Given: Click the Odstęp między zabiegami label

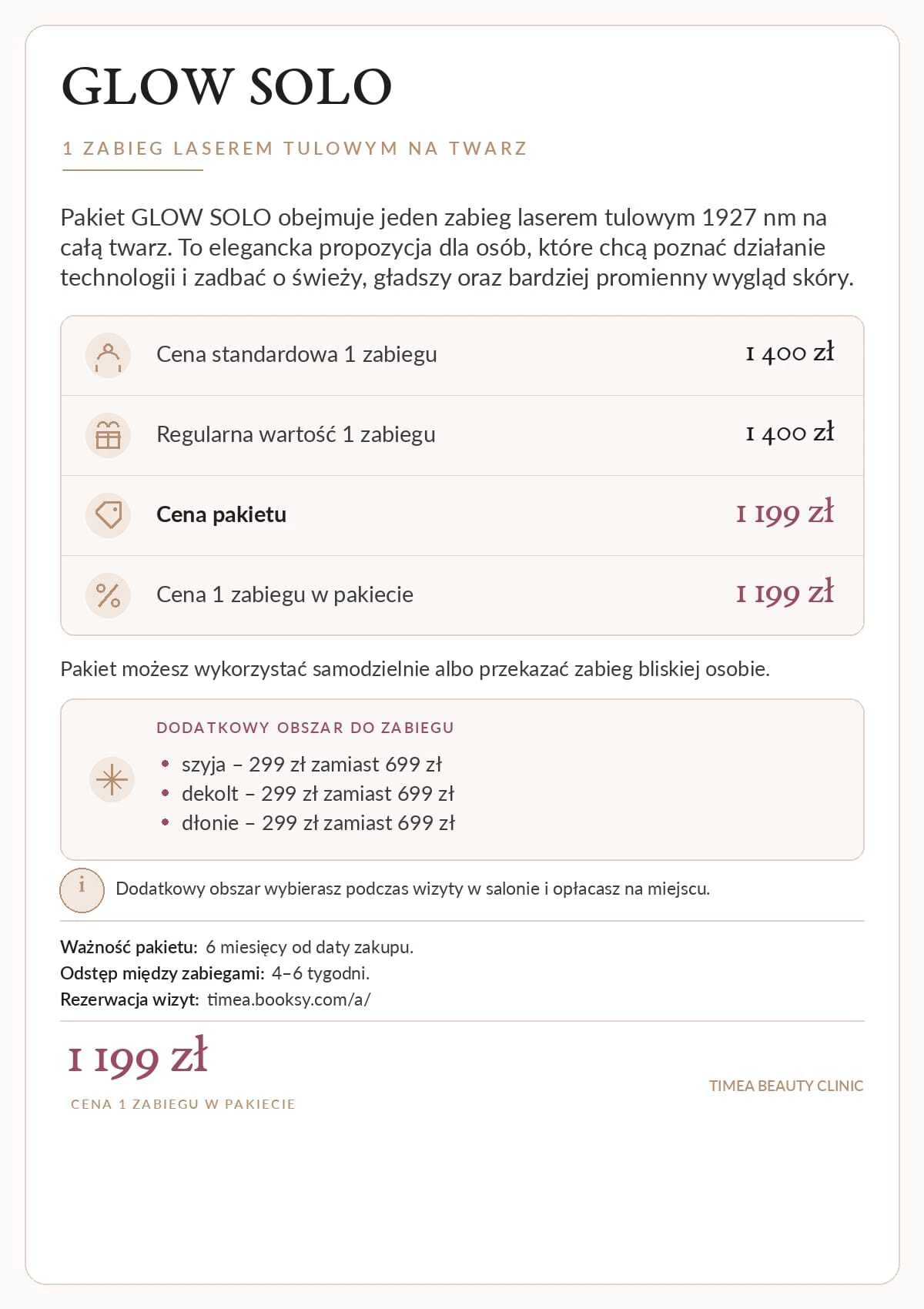Looking at the screenshot, I should click(x=162, y=973).
